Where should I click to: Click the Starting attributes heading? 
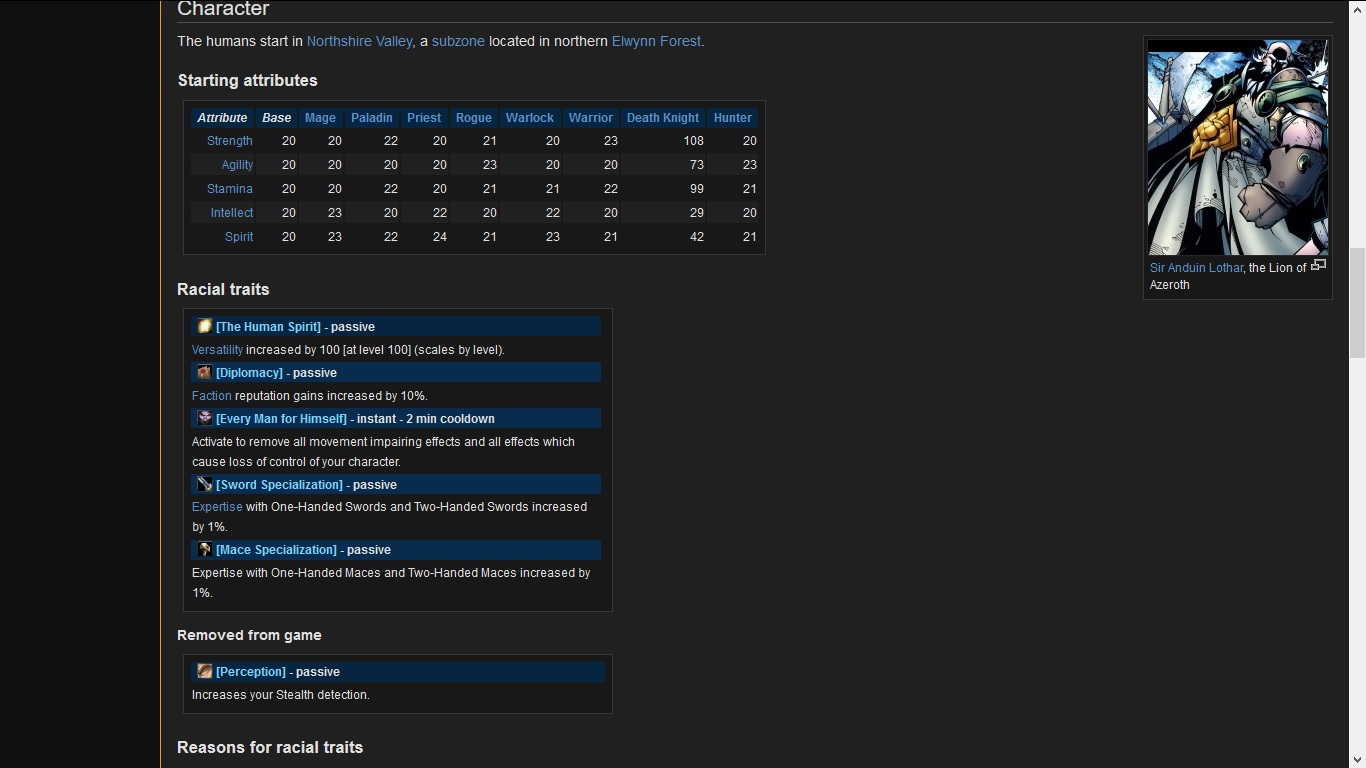(248, 80)
